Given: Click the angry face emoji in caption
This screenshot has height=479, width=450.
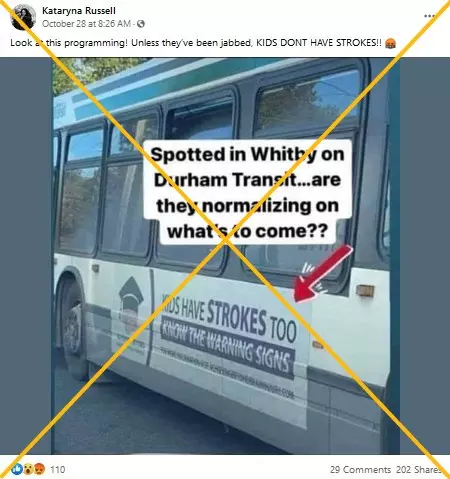Looking at the screenshot, I should [x=390, y=43].
